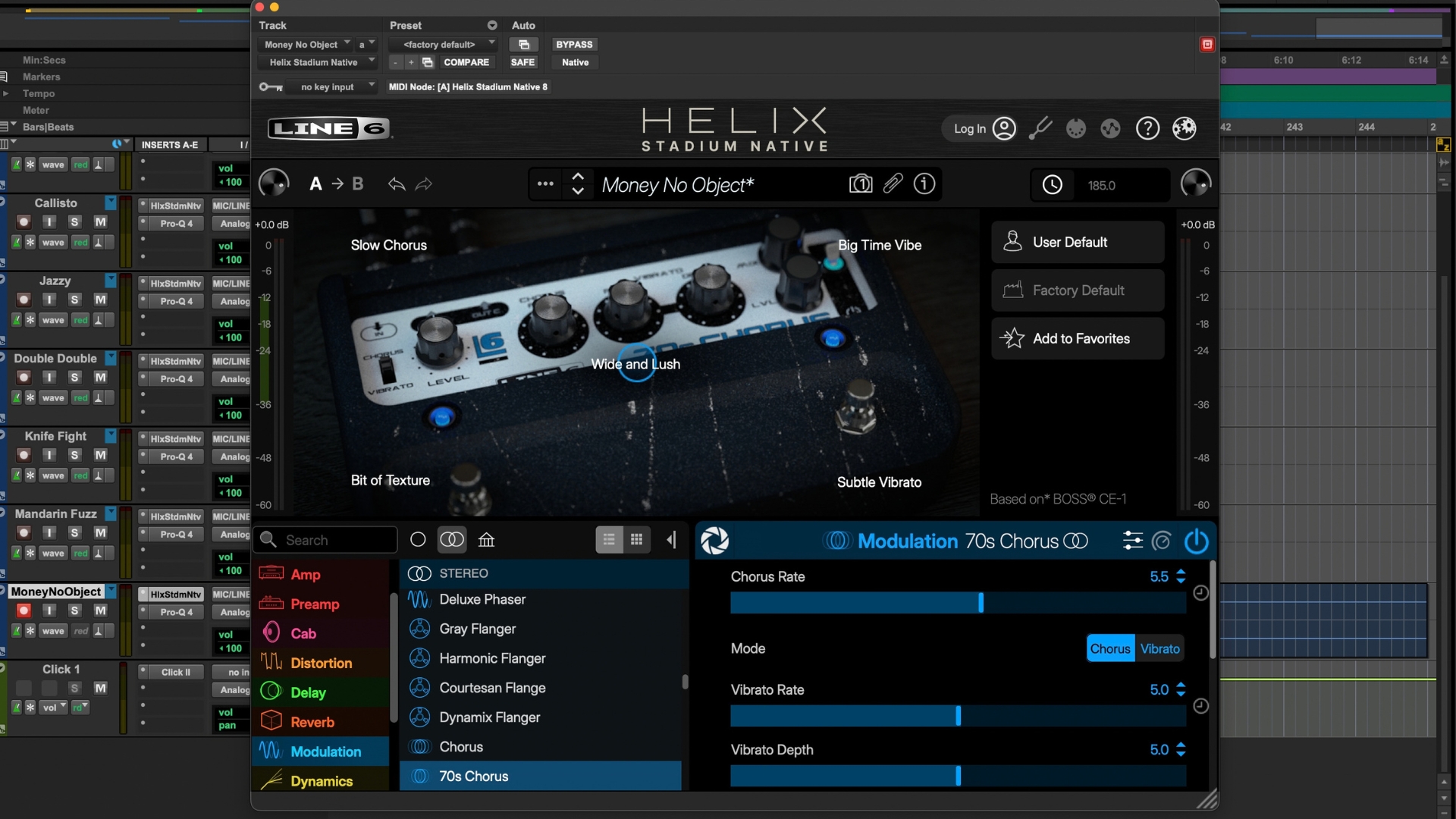Toggle record enable on MoneyNoObject track
Viewport: 1456px width, 819px height.
click(x=24, y=610)
